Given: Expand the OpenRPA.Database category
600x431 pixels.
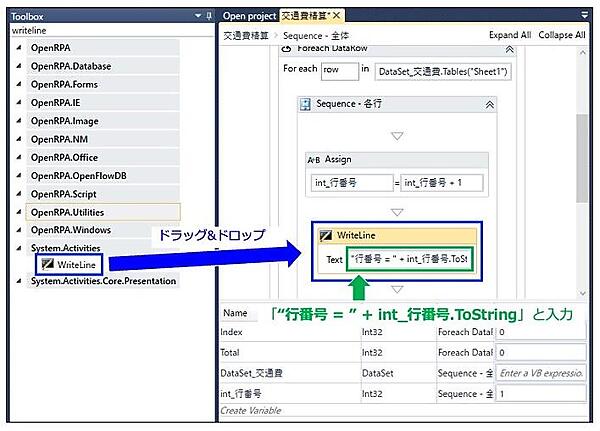Looking at the screenshot, I should [19, 66].
